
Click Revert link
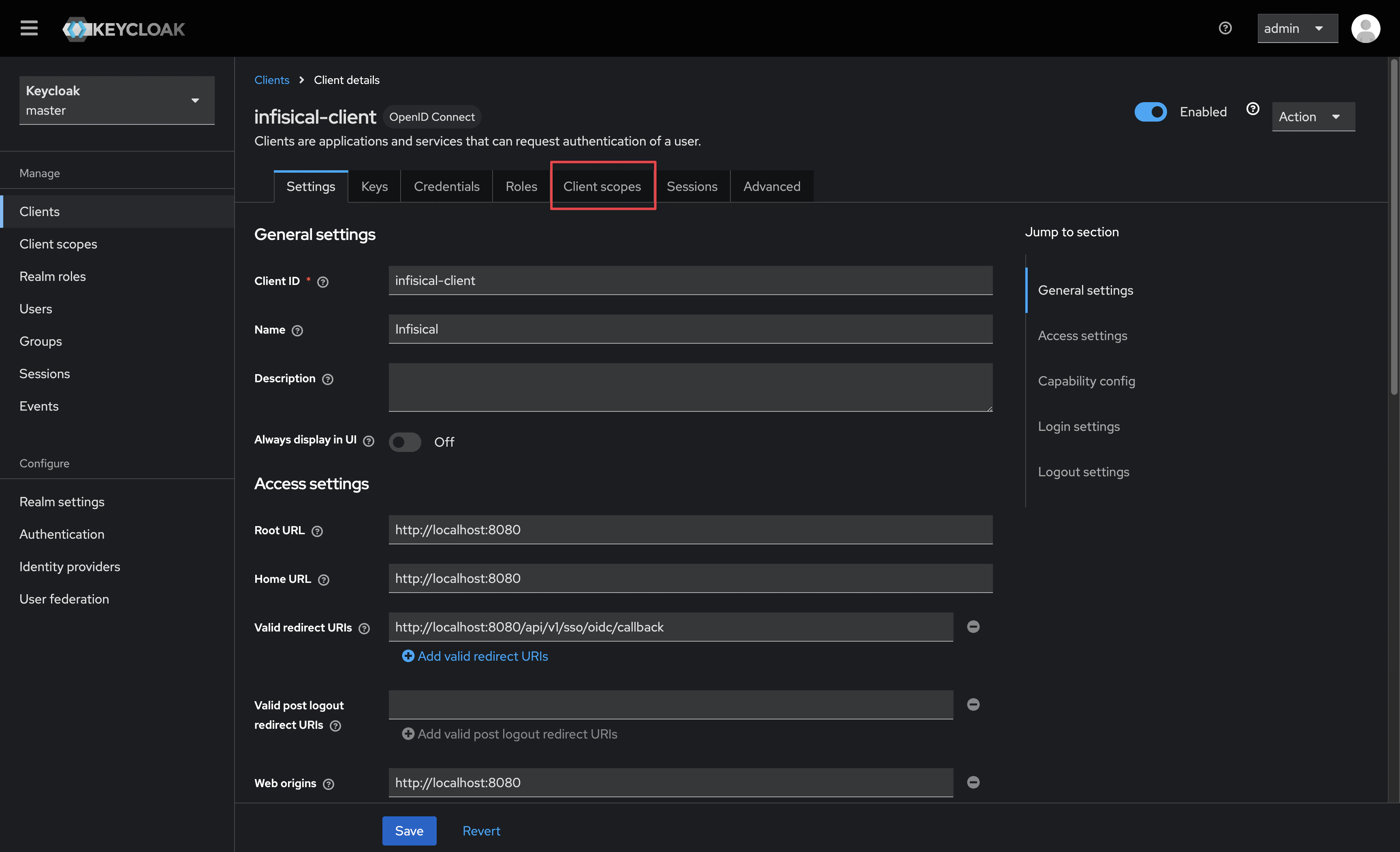(481, 831)
